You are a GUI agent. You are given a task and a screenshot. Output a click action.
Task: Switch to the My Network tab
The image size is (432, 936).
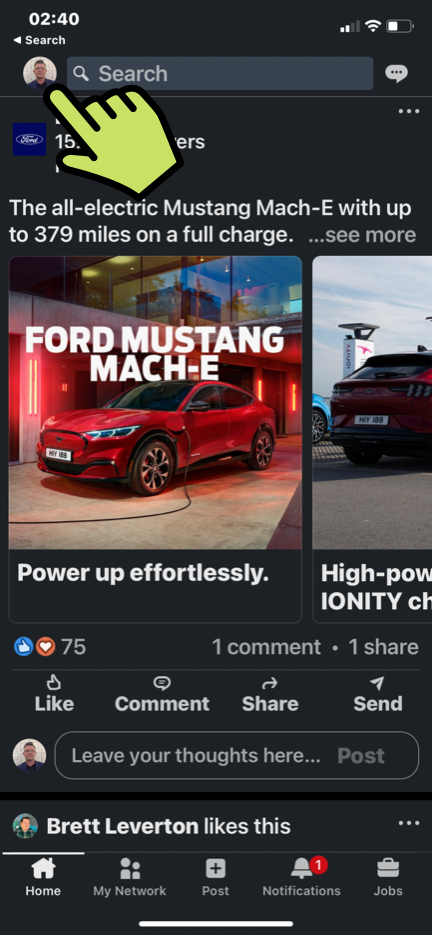(129, 877)
